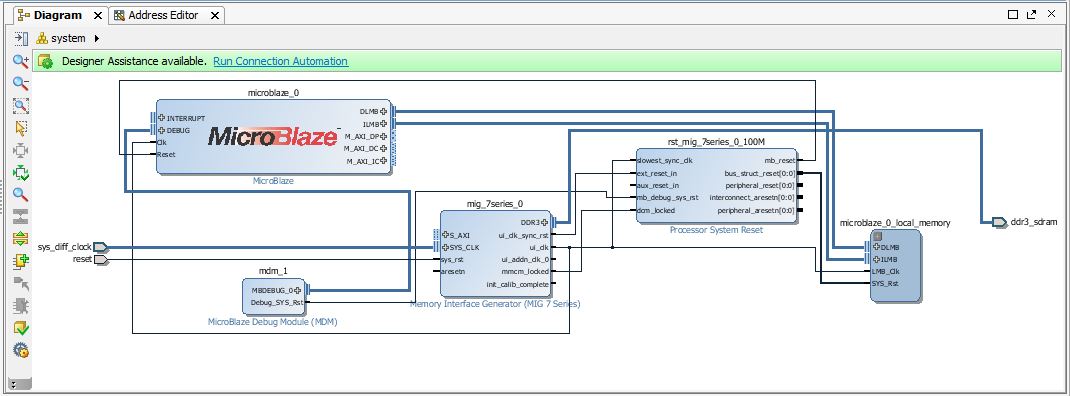Click the Validate Design checkmark icon
The image size is (1070, 396).
point(21,328)
